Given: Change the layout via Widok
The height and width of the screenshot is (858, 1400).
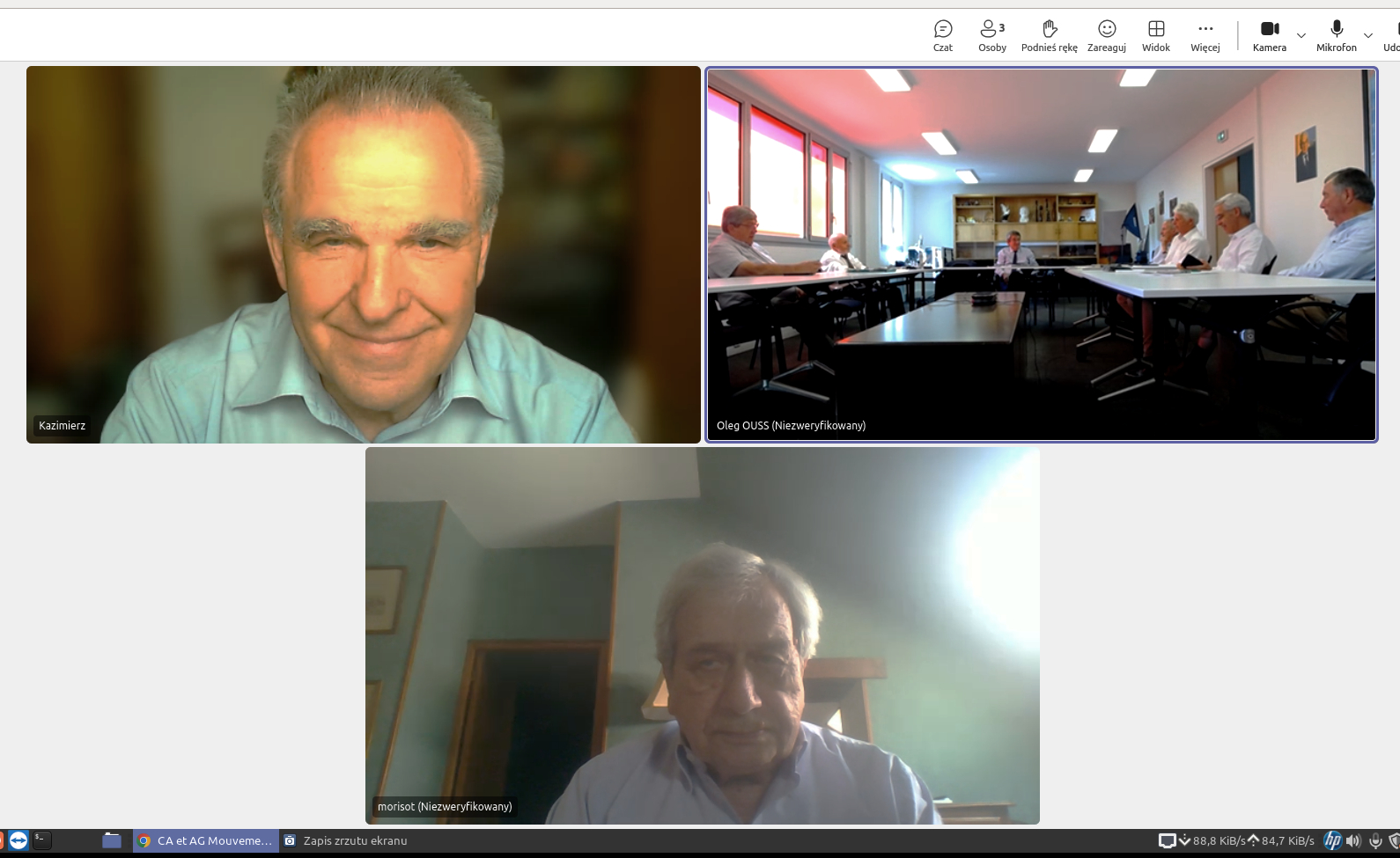Looking at the screenshot, I should click(x=1156, y=36).
